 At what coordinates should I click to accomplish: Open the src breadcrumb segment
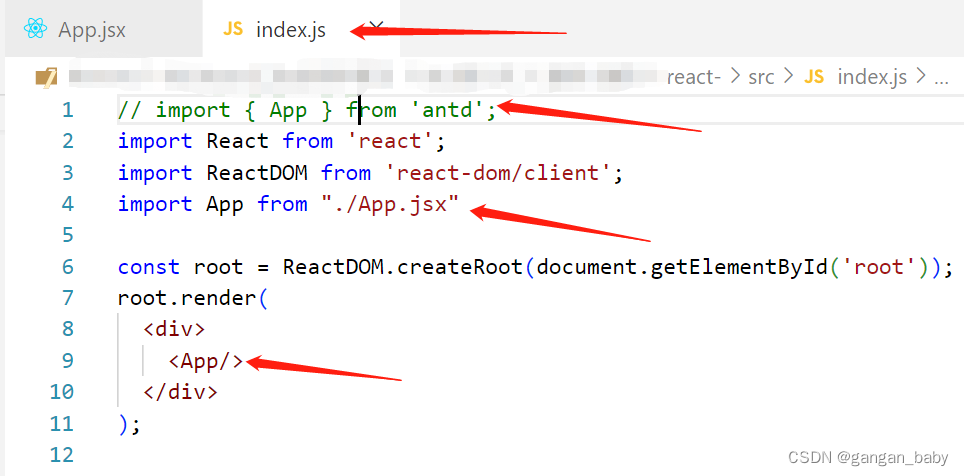tap(761, 77)
